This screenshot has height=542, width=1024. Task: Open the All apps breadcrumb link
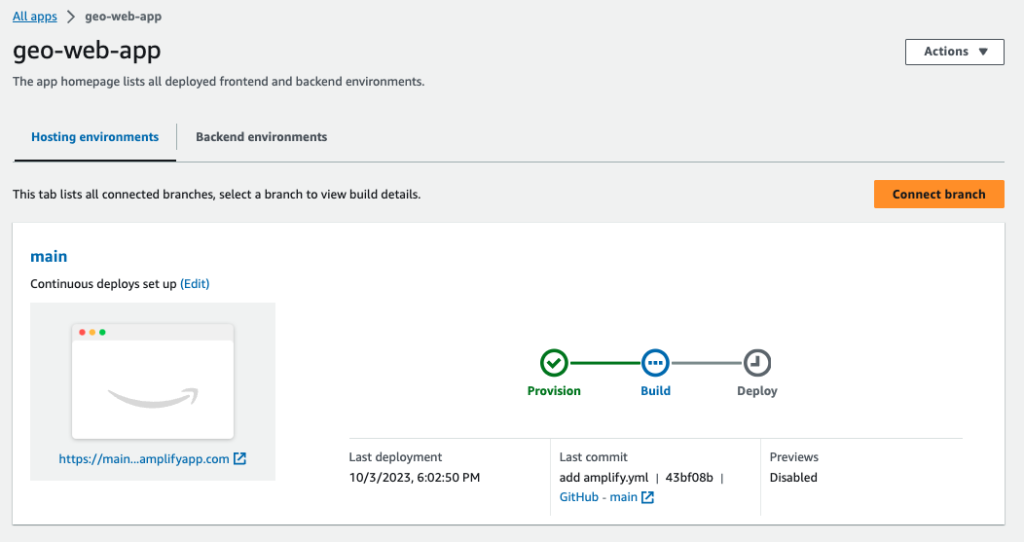(35, 16)
